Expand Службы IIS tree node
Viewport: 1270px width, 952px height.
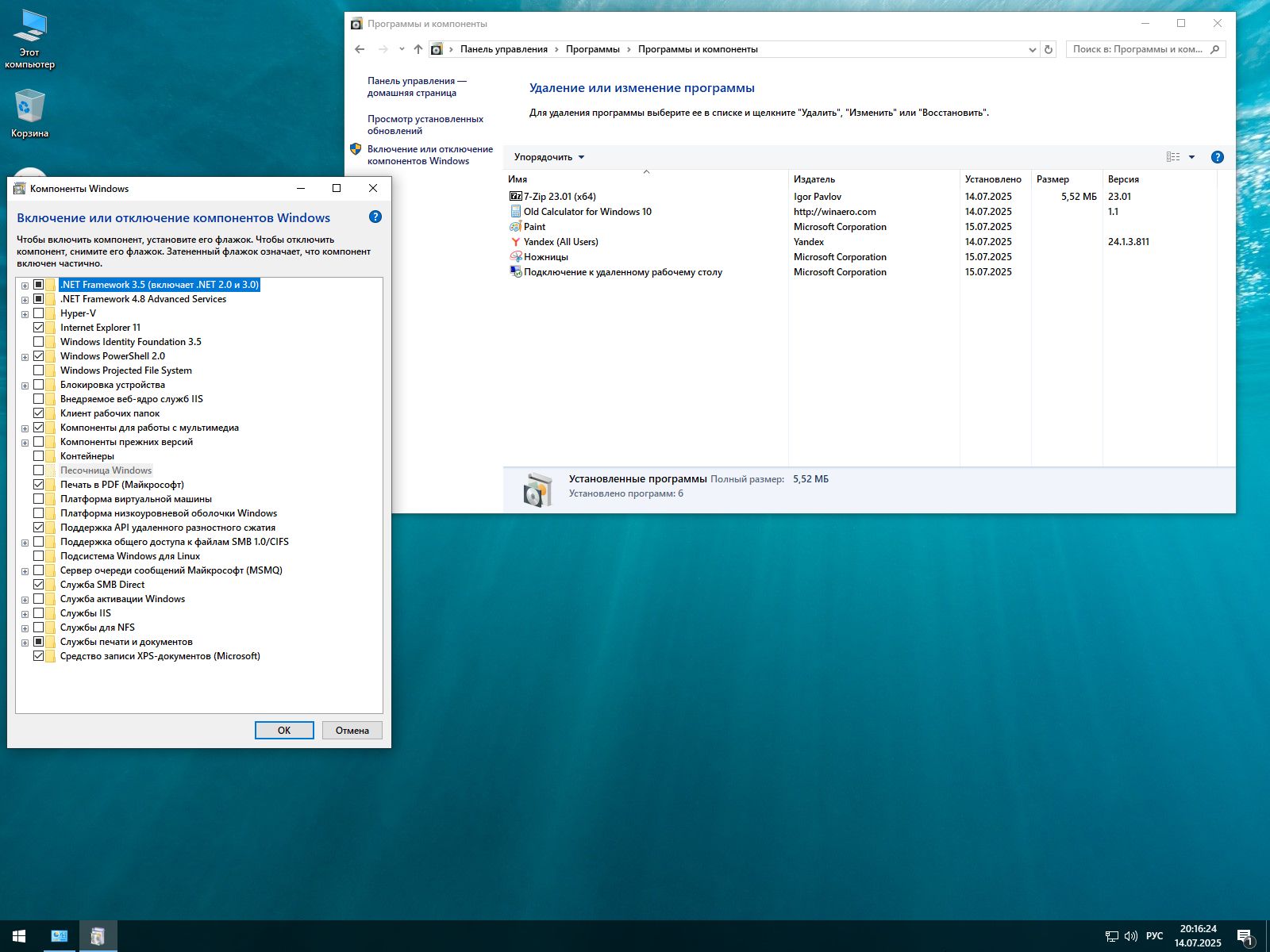(25, 614)
